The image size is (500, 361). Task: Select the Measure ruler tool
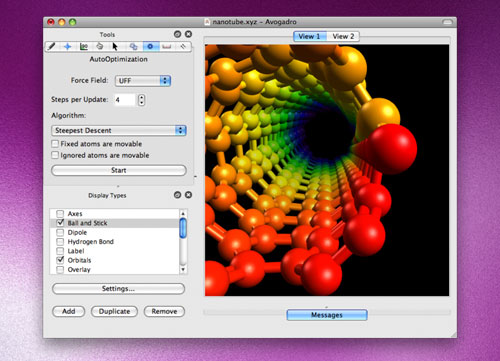pos(167,46)
